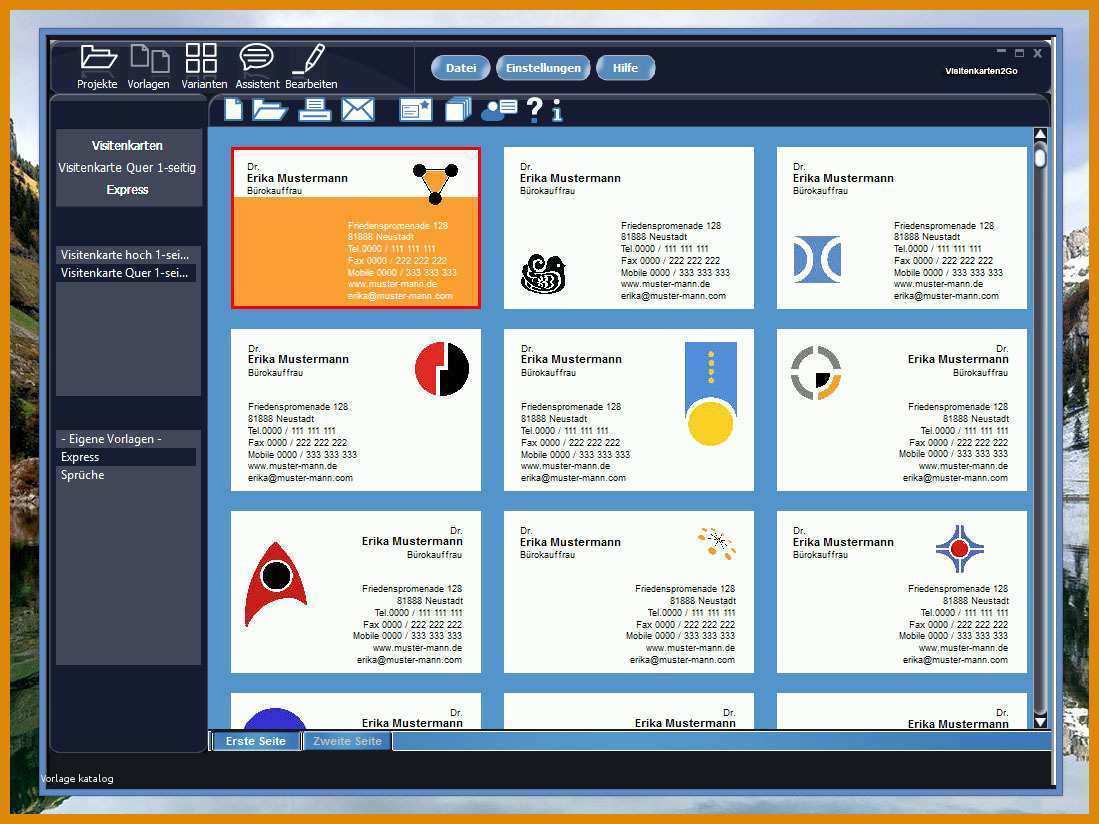1099x824 pixels.
Task: Click the printer icon in toolbar
Action: pyautogui.click(x=315, y=110)
